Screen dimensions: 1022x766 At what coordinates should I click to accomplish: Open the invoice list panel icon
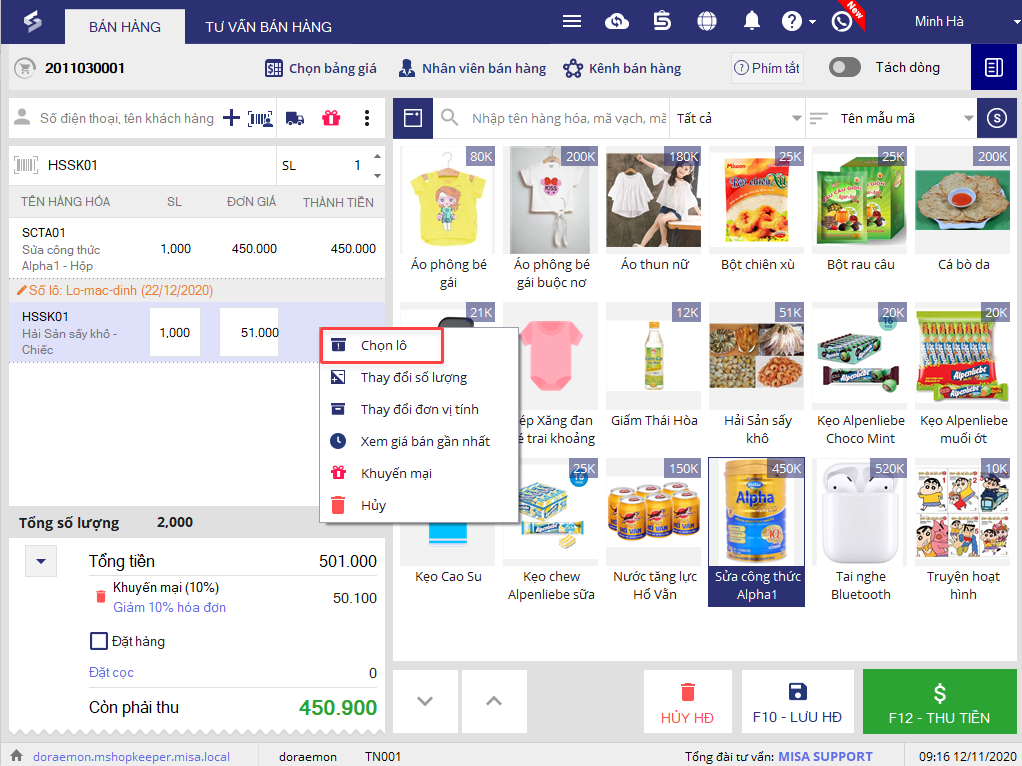[993, 67]
